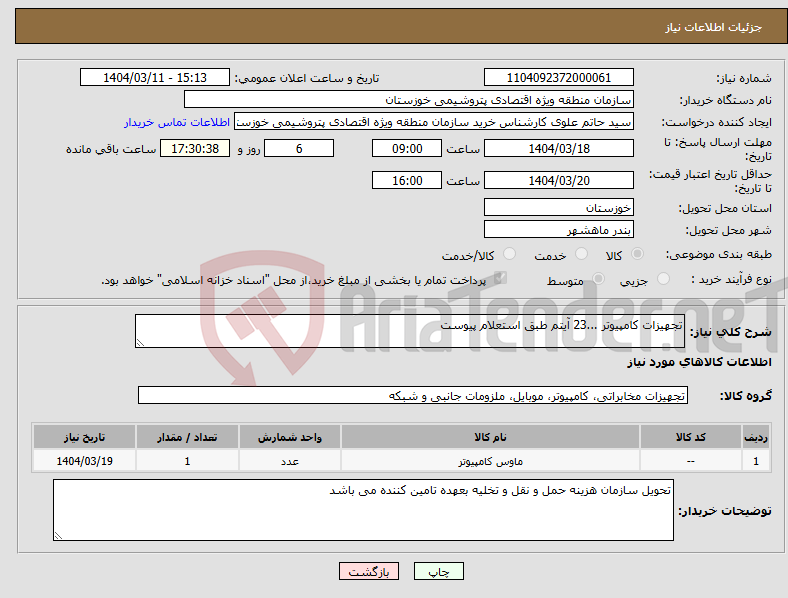The image size is (788, 598).
Task: Click the buyer notes textarea
Action: [x=363, y=510]
